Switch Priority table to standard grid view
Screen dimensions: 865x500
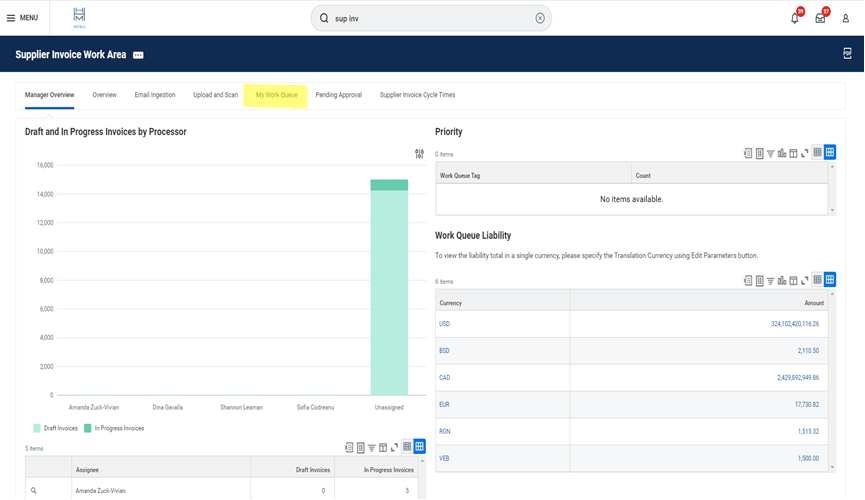(830, 152)
